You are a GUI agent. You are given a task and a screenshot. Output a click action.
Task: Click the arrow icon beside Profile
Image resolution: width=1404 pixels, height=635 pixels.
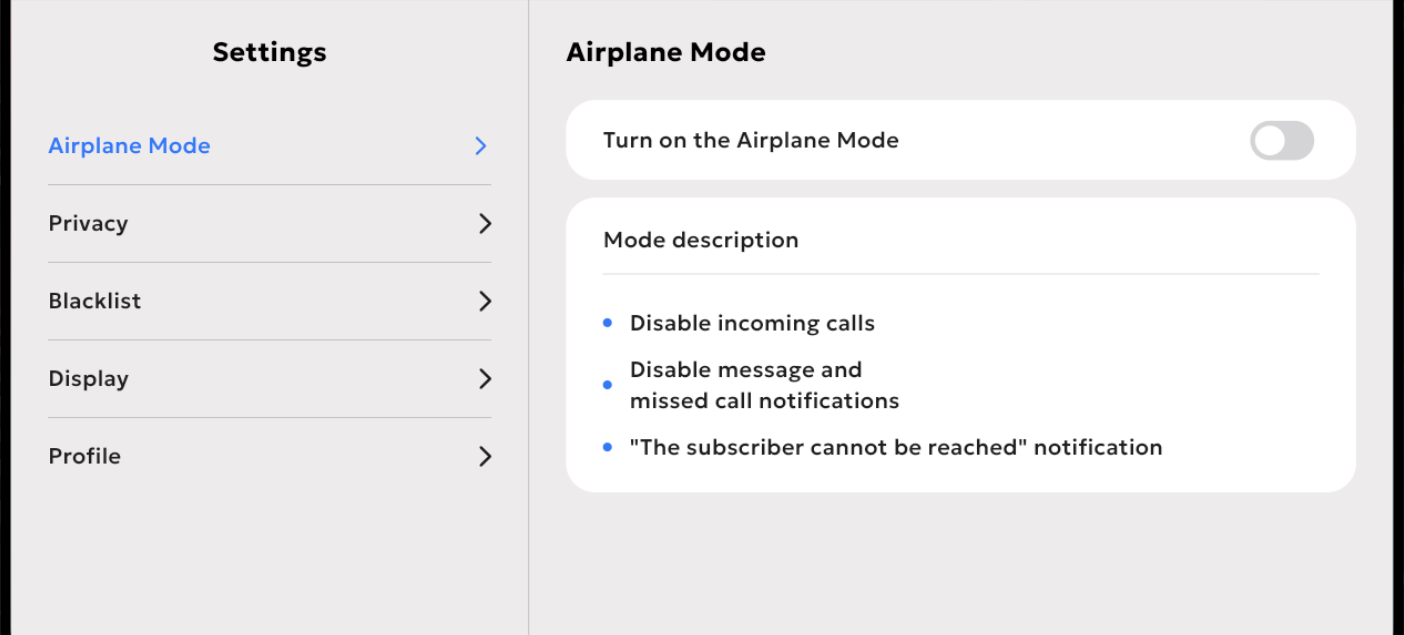click(485, 457)
